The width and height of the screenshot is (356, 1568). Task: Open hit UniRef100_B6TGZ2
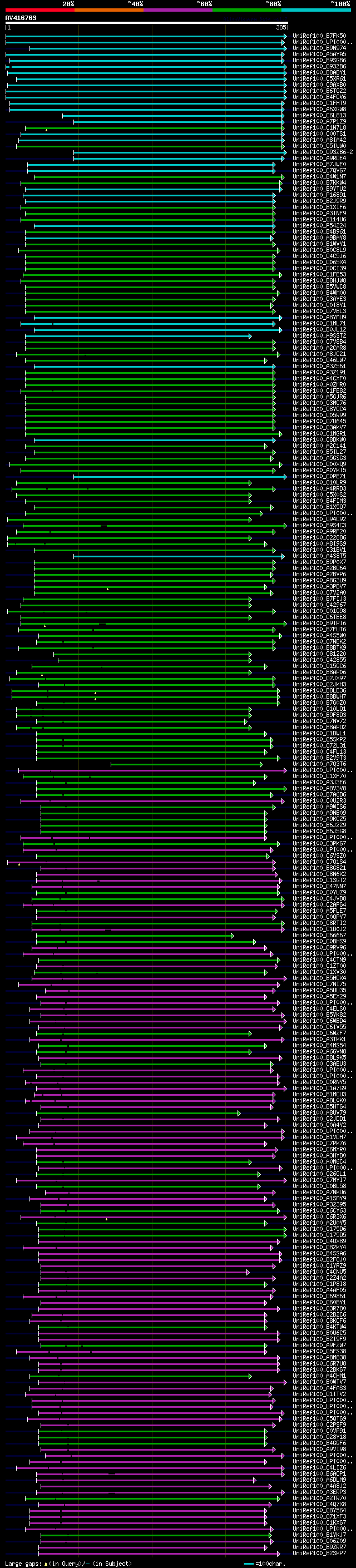point(319,91)
